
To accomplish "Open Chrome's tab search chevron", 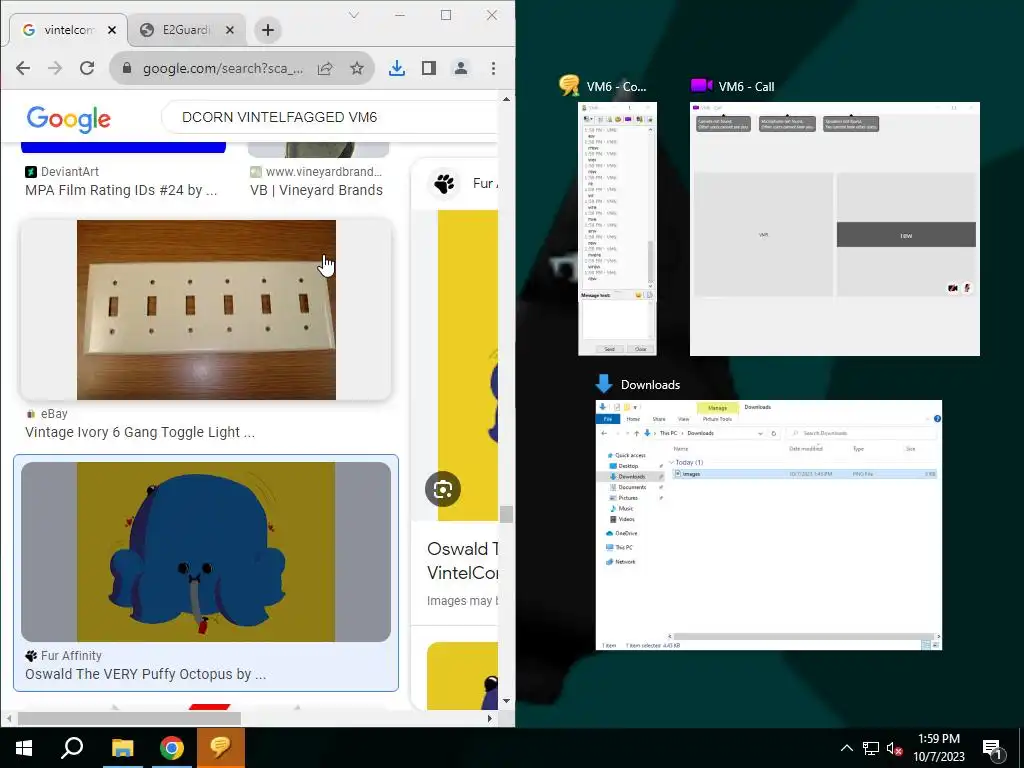I will pyautogui.click(x=353, y=15).
